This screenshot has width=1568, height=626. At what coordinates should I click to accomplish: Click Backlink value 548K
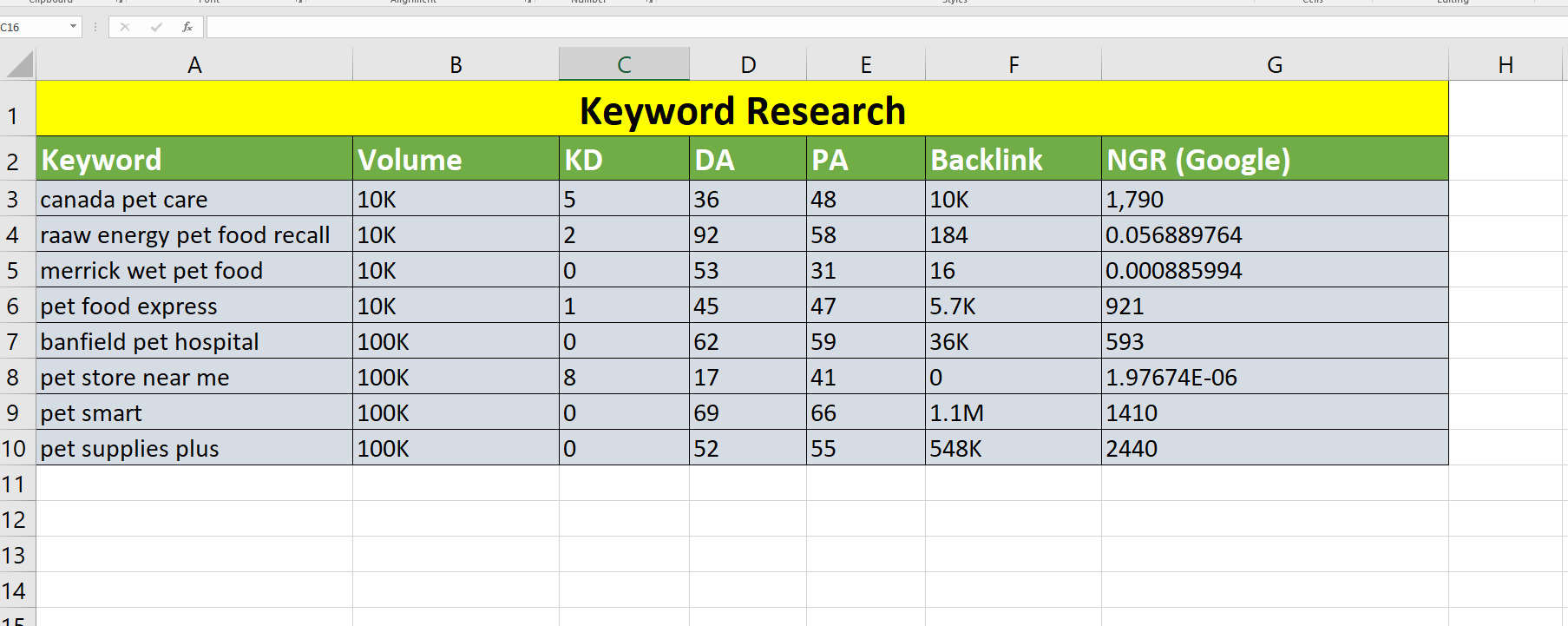(x=1014, y=448)
